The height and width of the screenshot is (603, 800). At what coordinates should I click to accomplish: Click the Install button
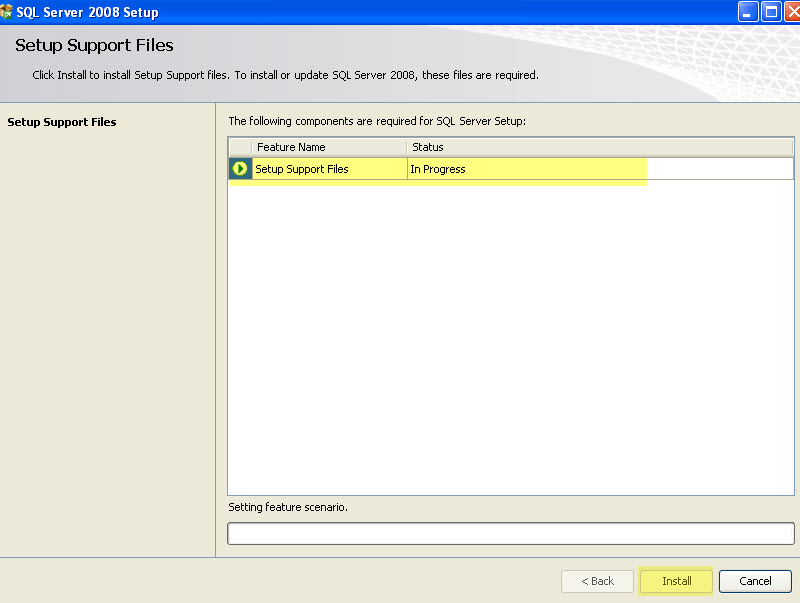676,581
